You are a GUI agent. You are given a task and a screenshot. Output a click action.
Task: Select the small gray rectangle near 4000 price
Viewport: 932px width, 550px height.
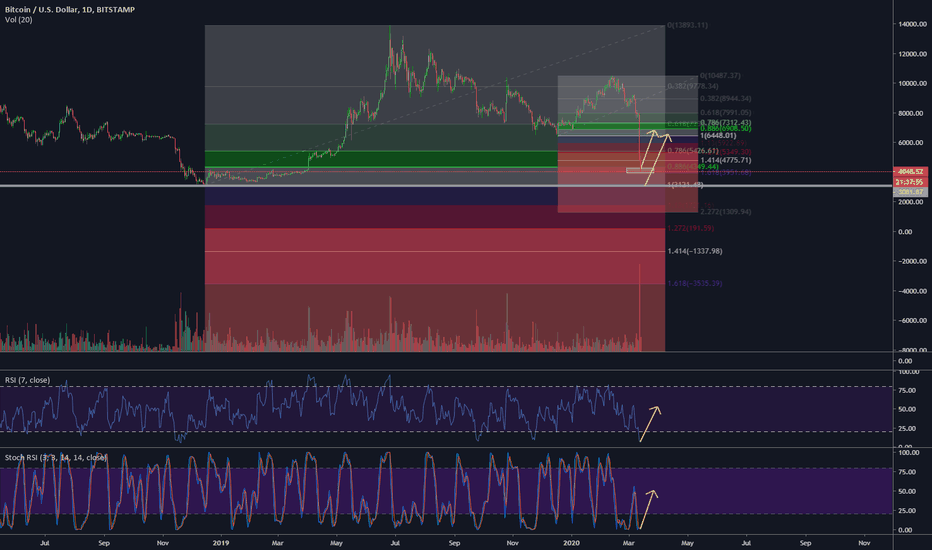tap(638, 171)
